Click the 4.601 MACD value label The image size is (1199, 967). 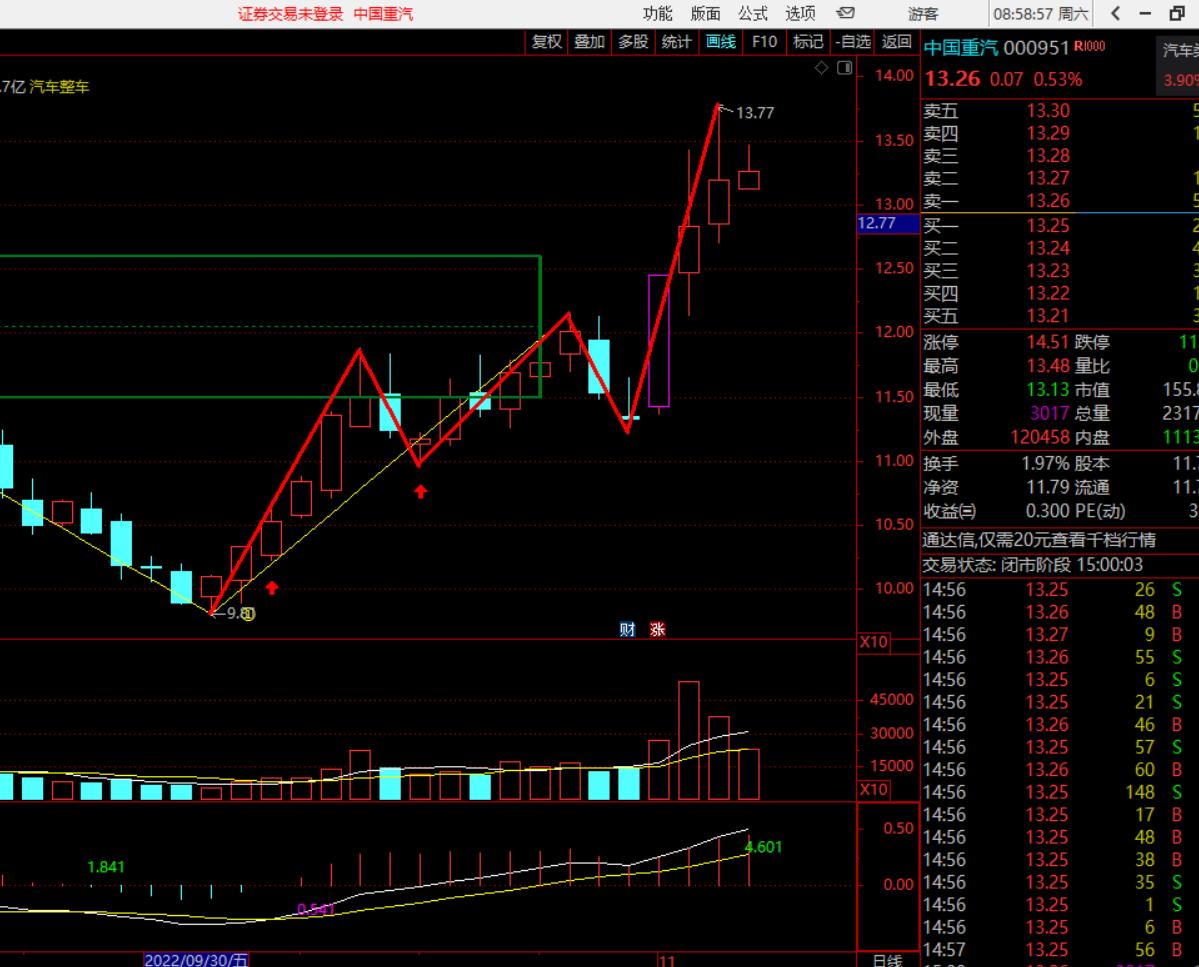[763, 847]
